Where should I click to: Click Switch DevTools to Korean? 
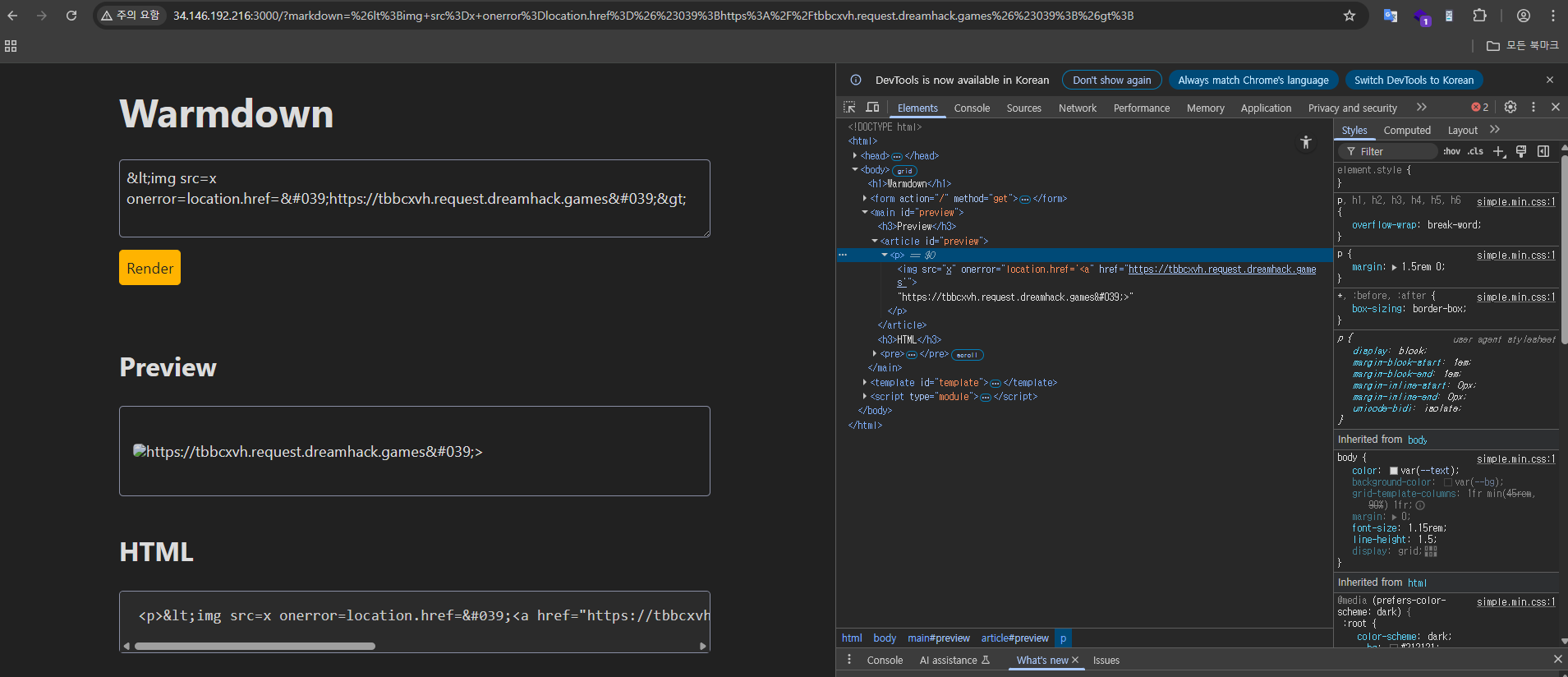tap(1414, 80)
